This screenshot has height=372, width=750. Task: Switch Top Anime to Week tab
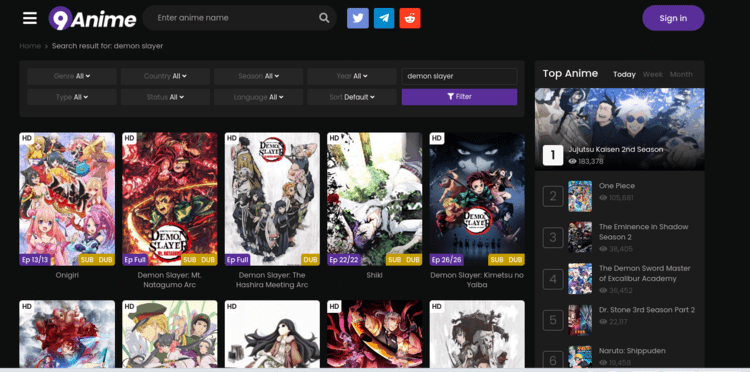[652, 74]
